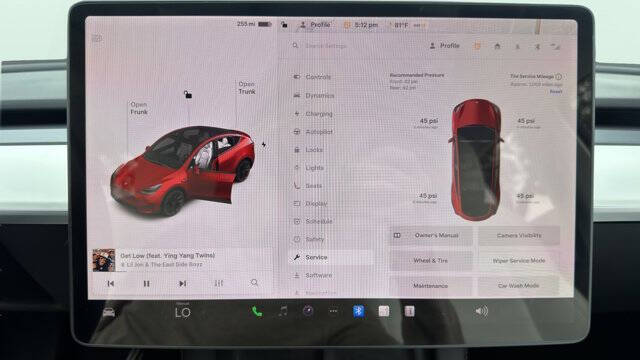Open Dynamics settings menu
This screenshot has width=640, height=360.
314,96
